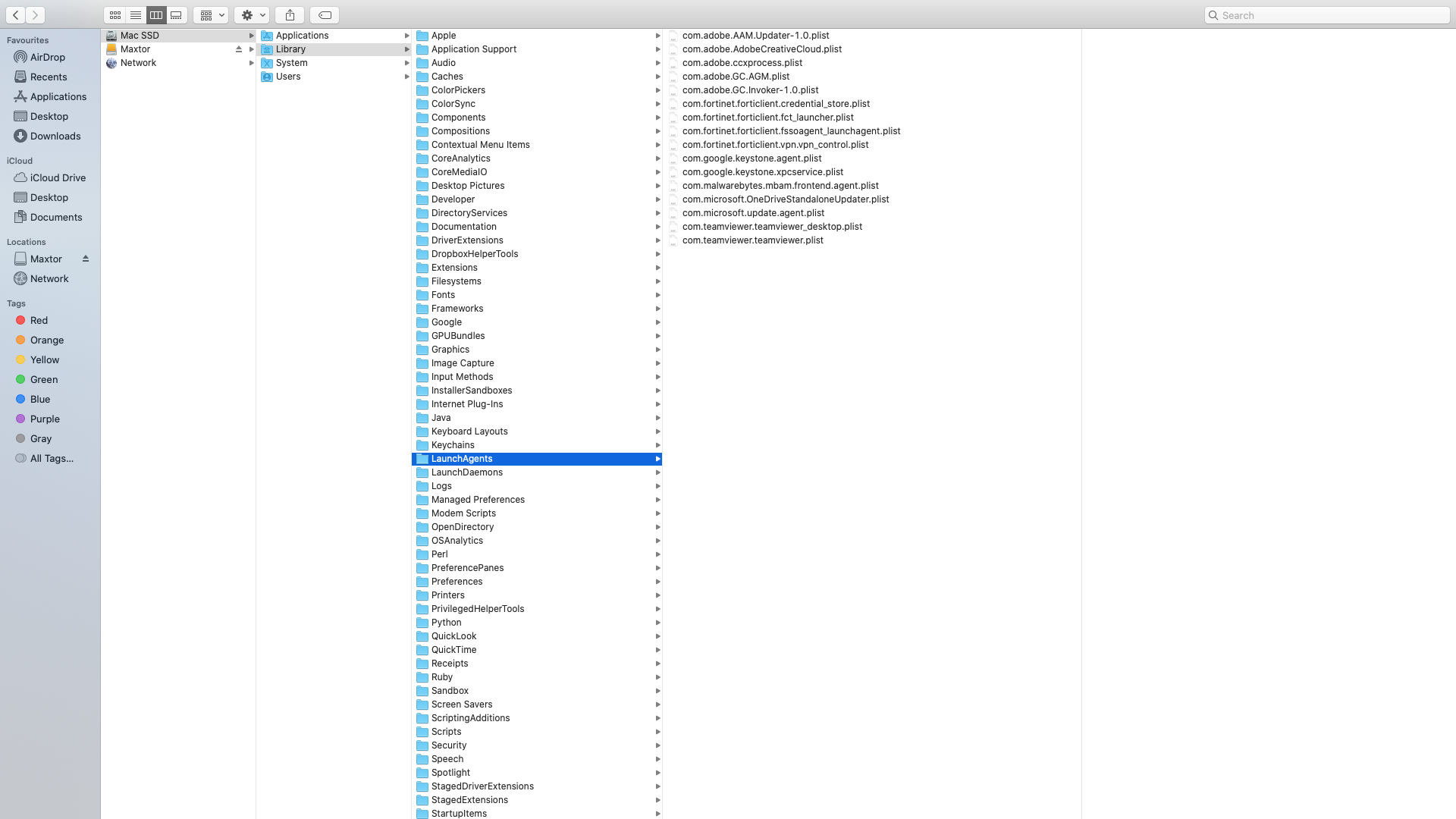Switch to list view mode
1456x819 pixels.
click(x=136, y=15)
